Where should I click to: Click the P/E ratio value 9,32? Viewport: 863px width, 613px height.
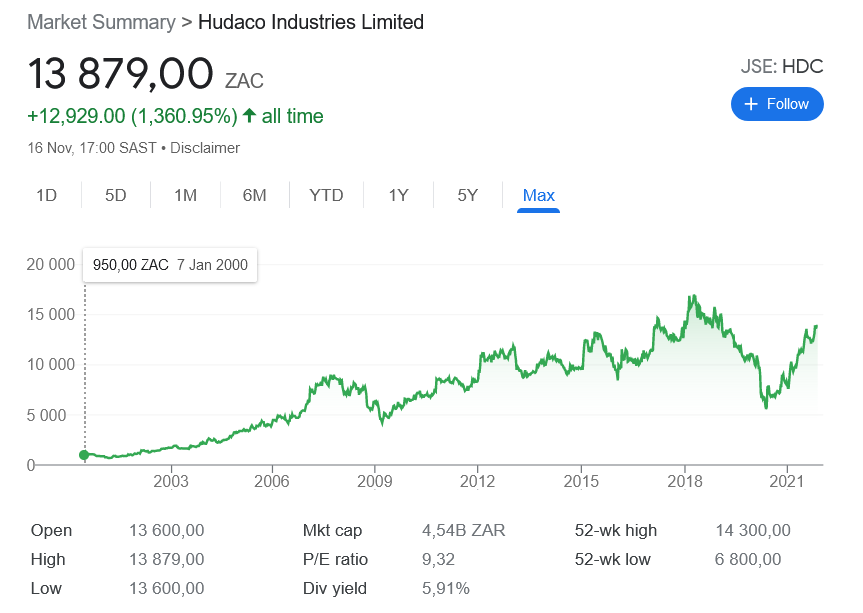pos(438,560)
